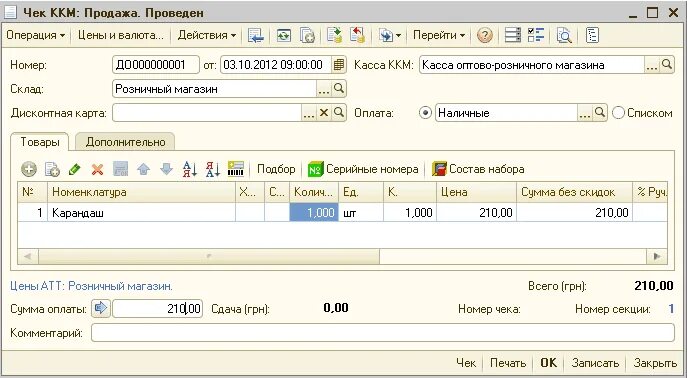Select the шт unit cell

coord(361,213)
